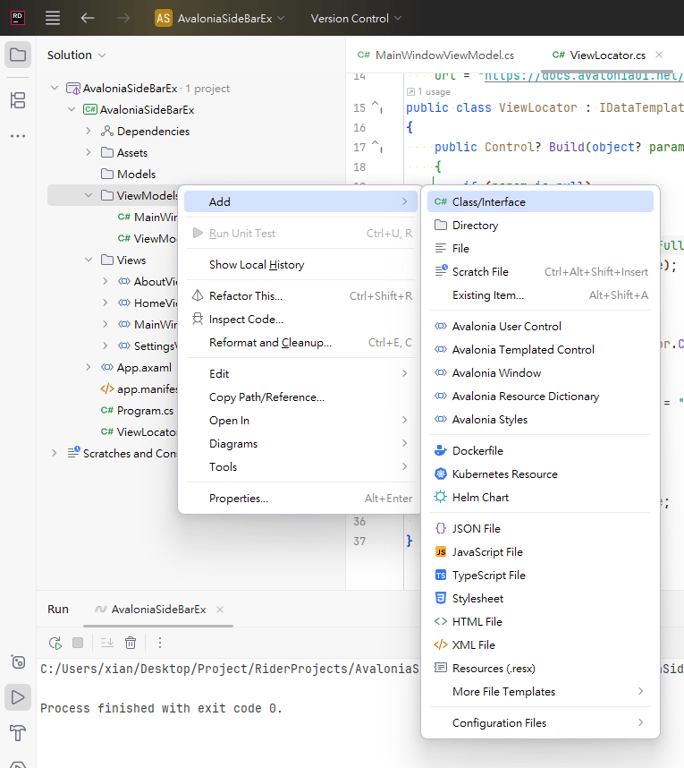684x768 pixels.
Task: Close the AvaloniaSideBarEx run tab
Action: tap(220, 609)
